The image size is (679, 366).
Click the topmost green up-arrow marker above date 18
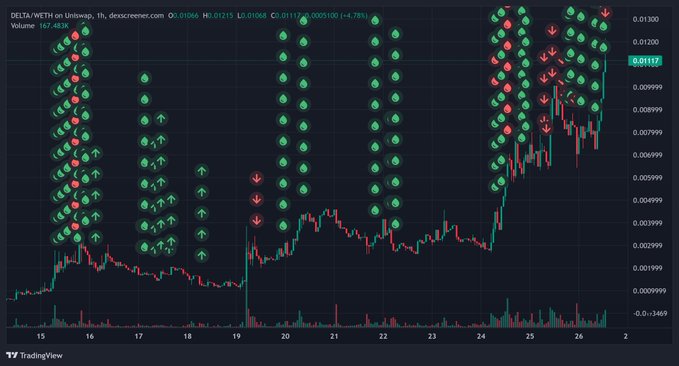(201, 171)
